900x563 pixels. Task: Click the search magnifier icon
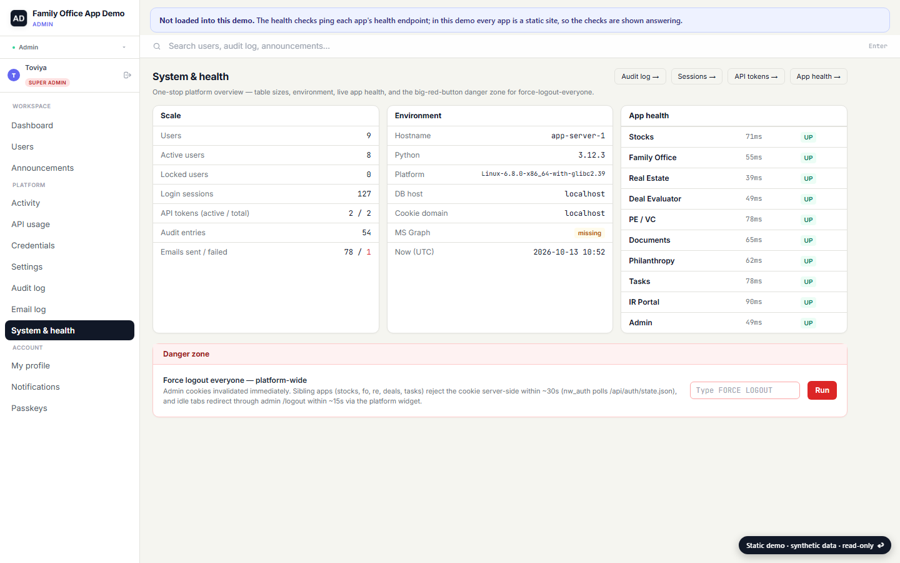157,46
